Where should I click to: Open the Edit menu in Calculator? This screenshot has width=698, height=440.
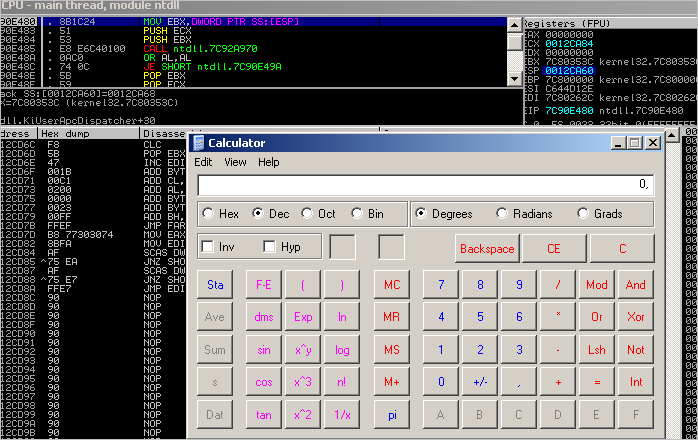tap(203, 162)
